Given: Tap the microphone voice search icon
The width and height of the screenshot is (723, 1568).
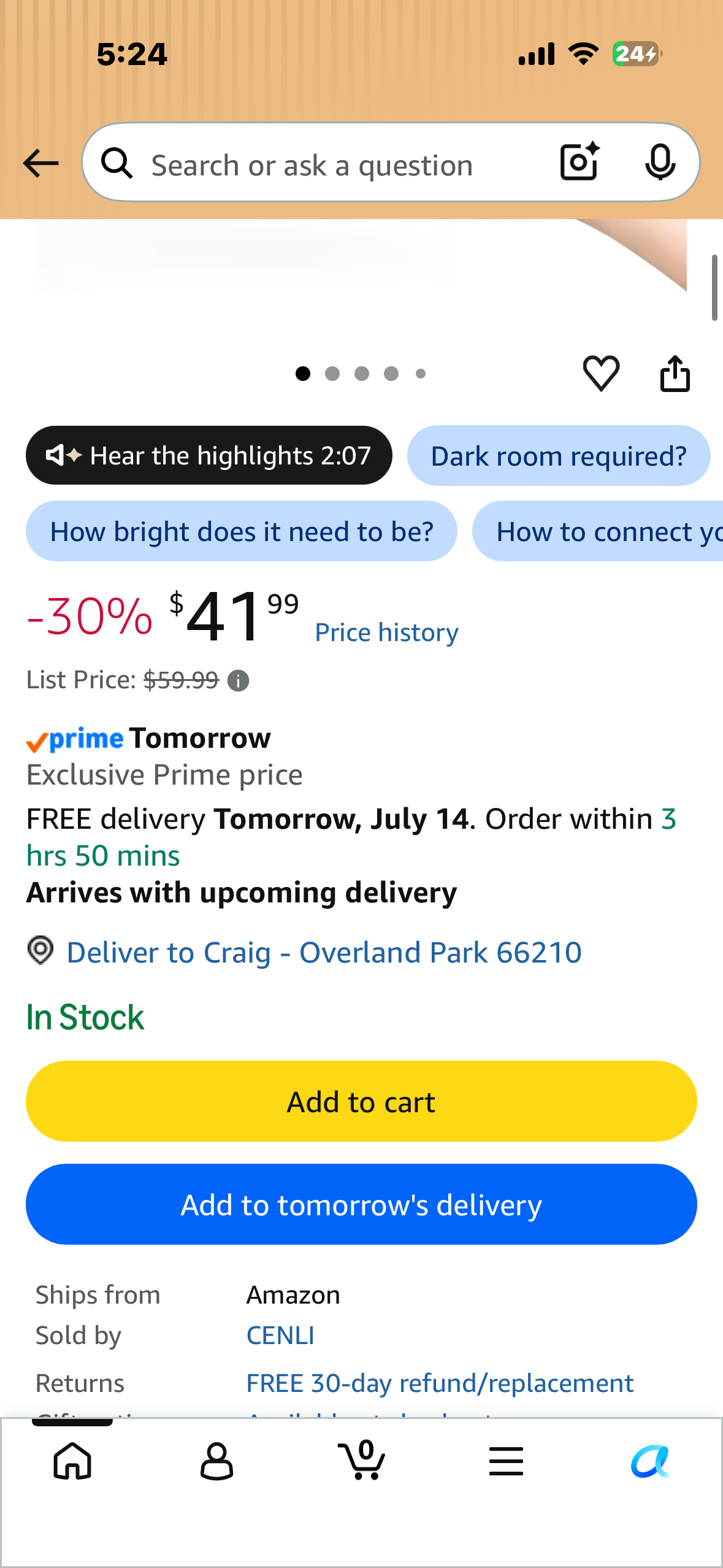Looking at the screenshot, I should tap(660, 163).
